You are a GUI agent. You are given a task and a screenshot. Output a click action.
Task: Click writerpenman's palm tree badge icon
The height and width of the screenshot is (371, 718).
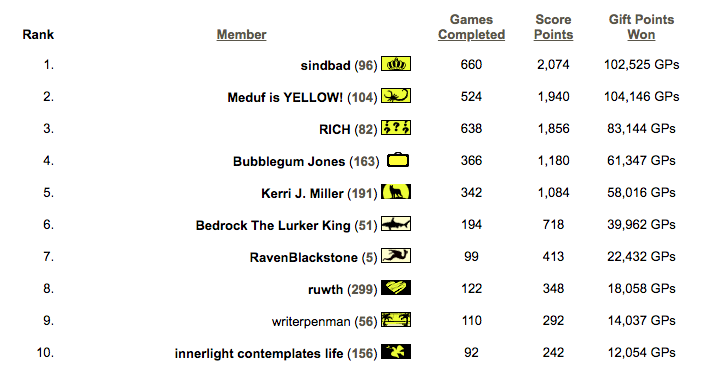click(x=396, y=320)
